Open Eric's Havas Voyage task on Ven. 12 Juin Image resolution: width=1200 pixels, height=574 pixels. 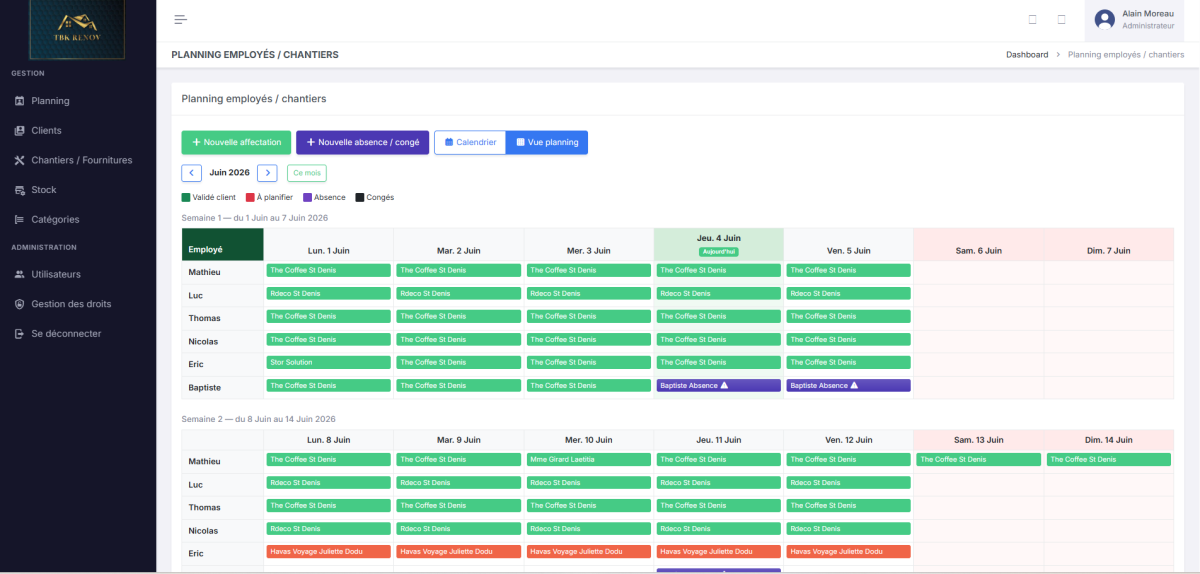click(x=848, y=551)
